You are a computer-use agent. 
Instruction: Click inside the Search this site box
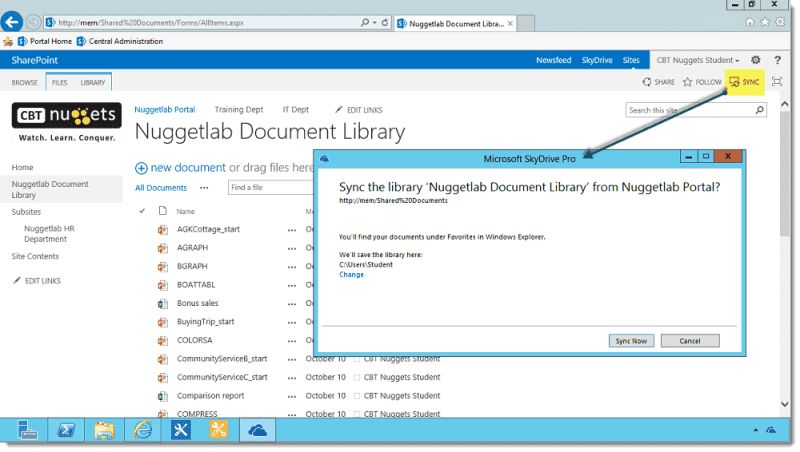(x=690, y=110)
